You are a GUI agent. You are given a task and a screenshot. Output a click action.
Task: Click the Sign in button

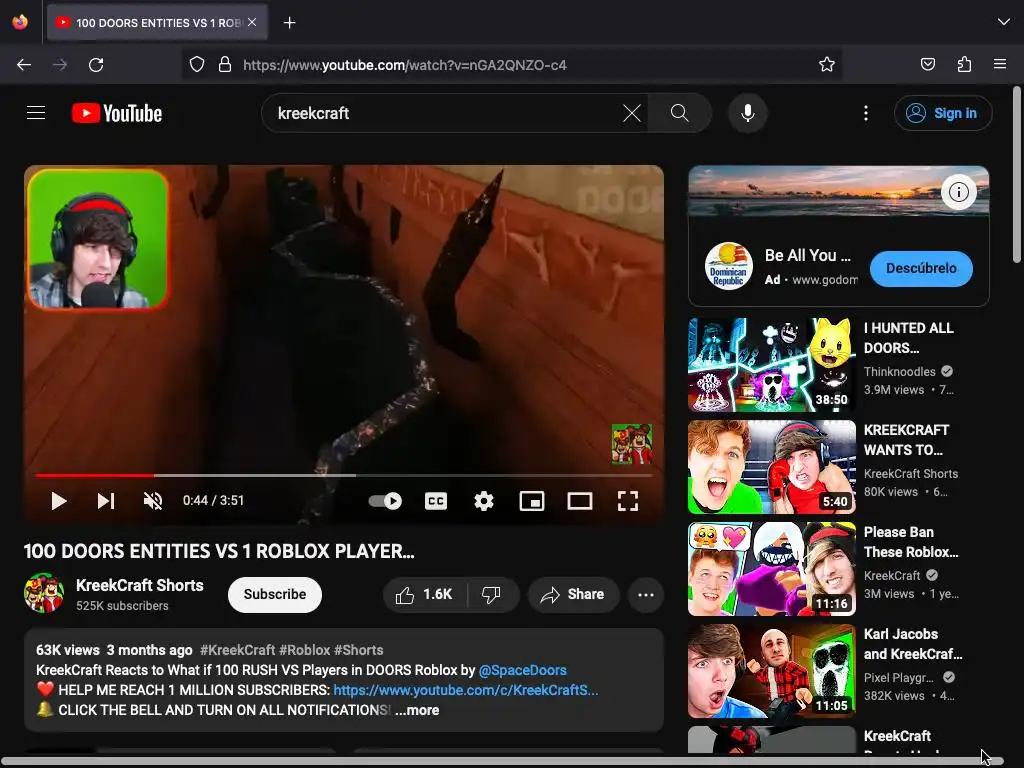point(943,113)
